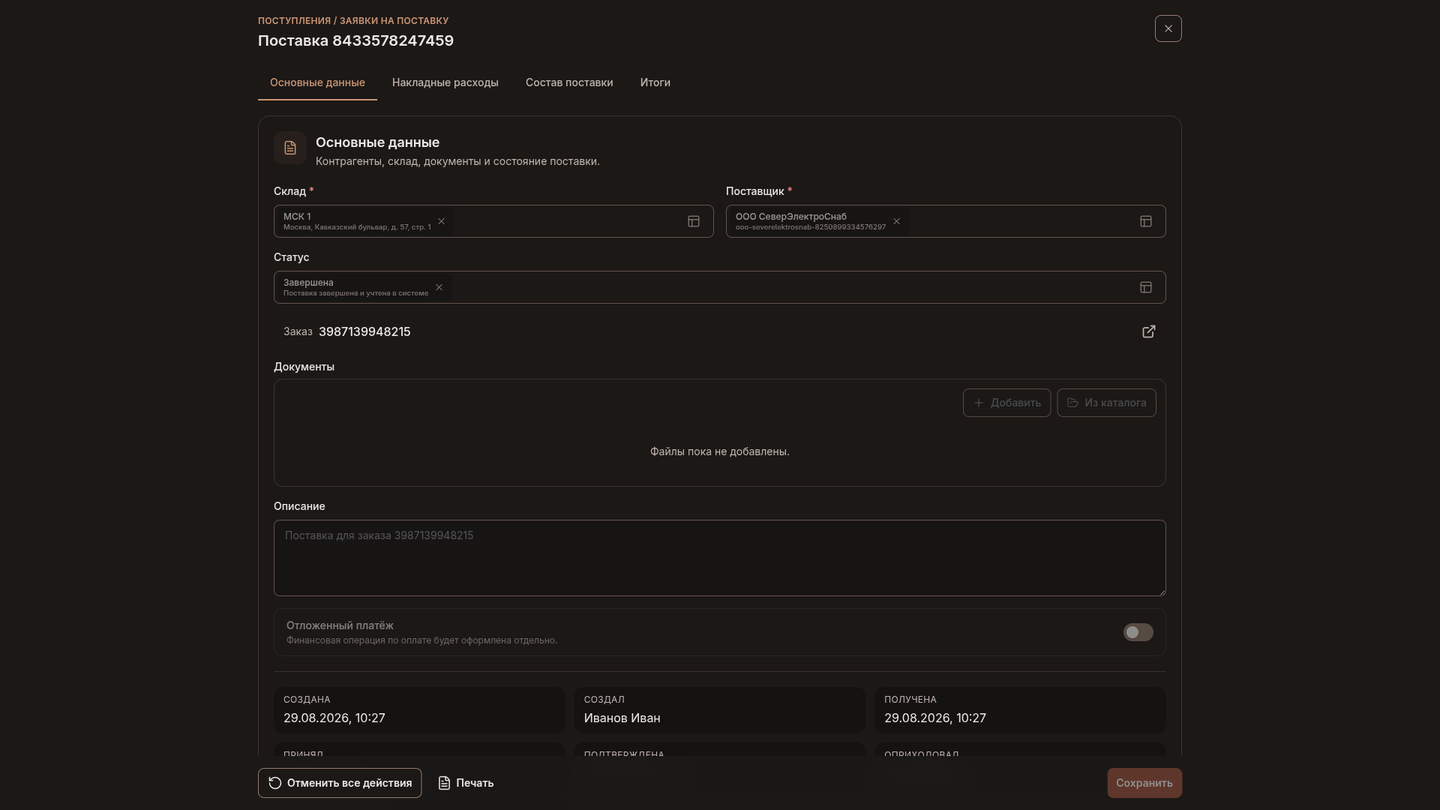
Task: Open supplier catalog picker icon in Поставщик field
Action: click(x=1146, y=221)
